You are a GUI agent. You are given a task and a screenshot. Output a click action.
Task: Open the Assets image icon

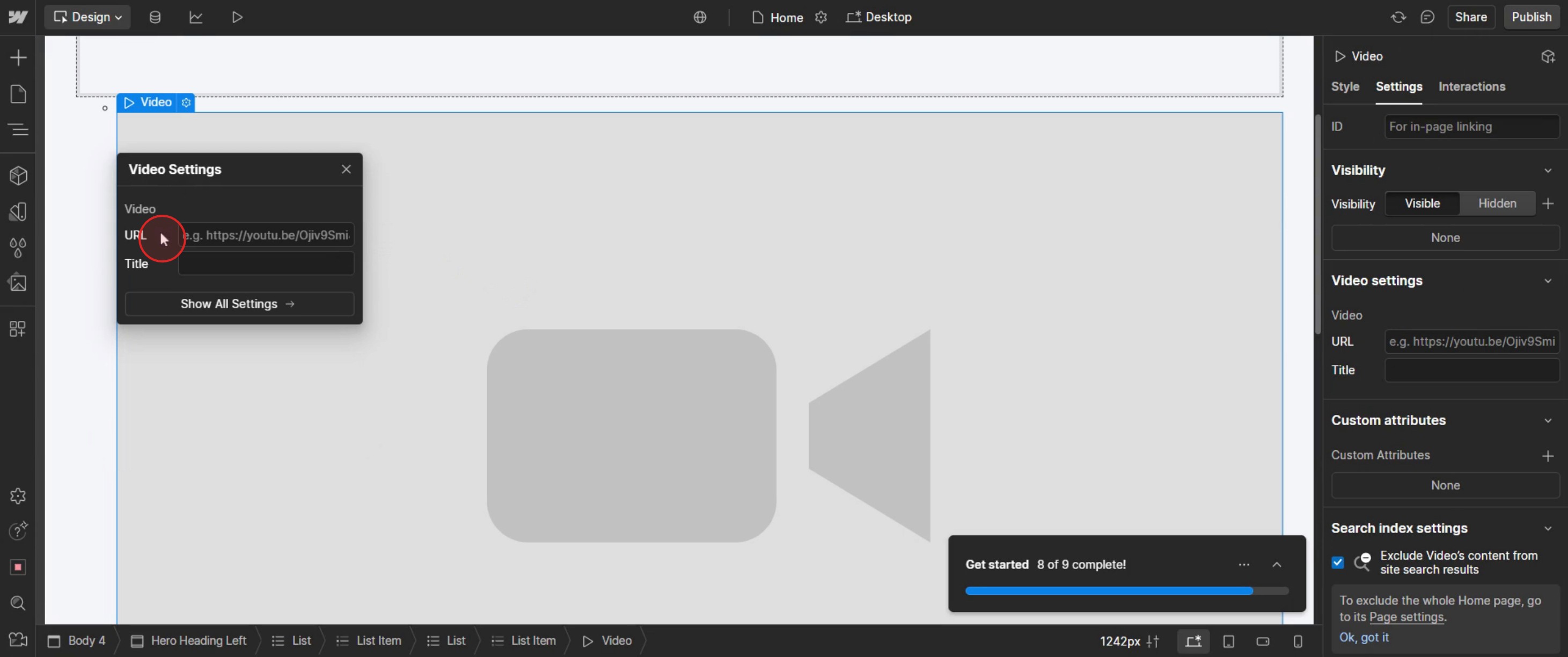pyautogui.click(x=18, y=283)
